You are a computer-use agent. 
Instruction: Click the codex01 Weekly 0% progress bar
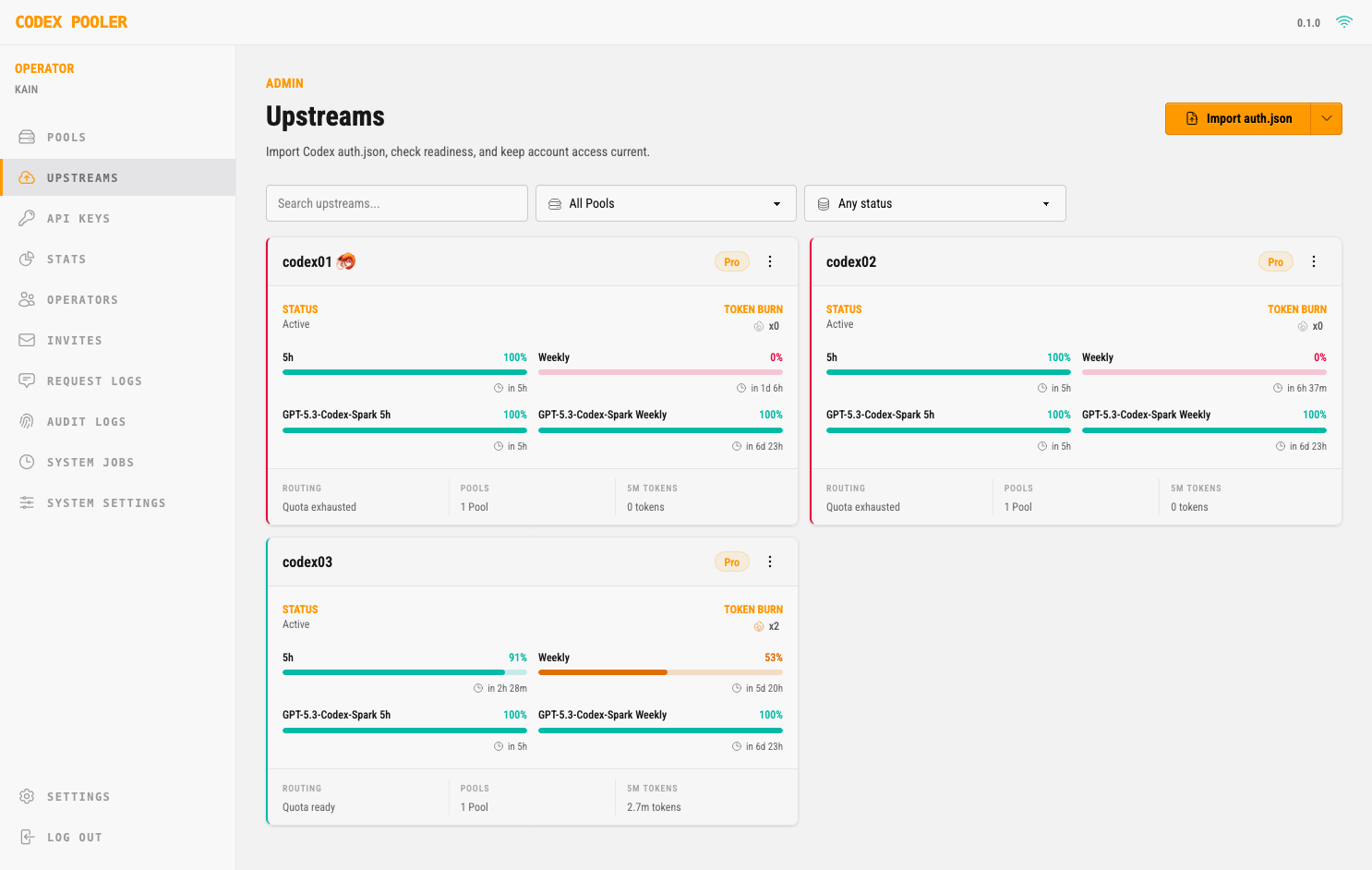pos(660,372)
